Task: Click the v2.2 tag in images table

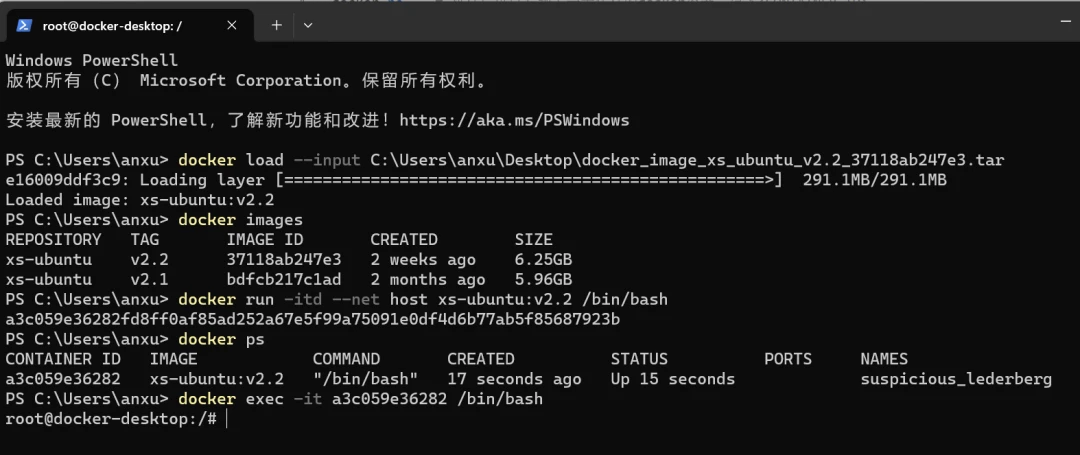Action: (149, 260)
